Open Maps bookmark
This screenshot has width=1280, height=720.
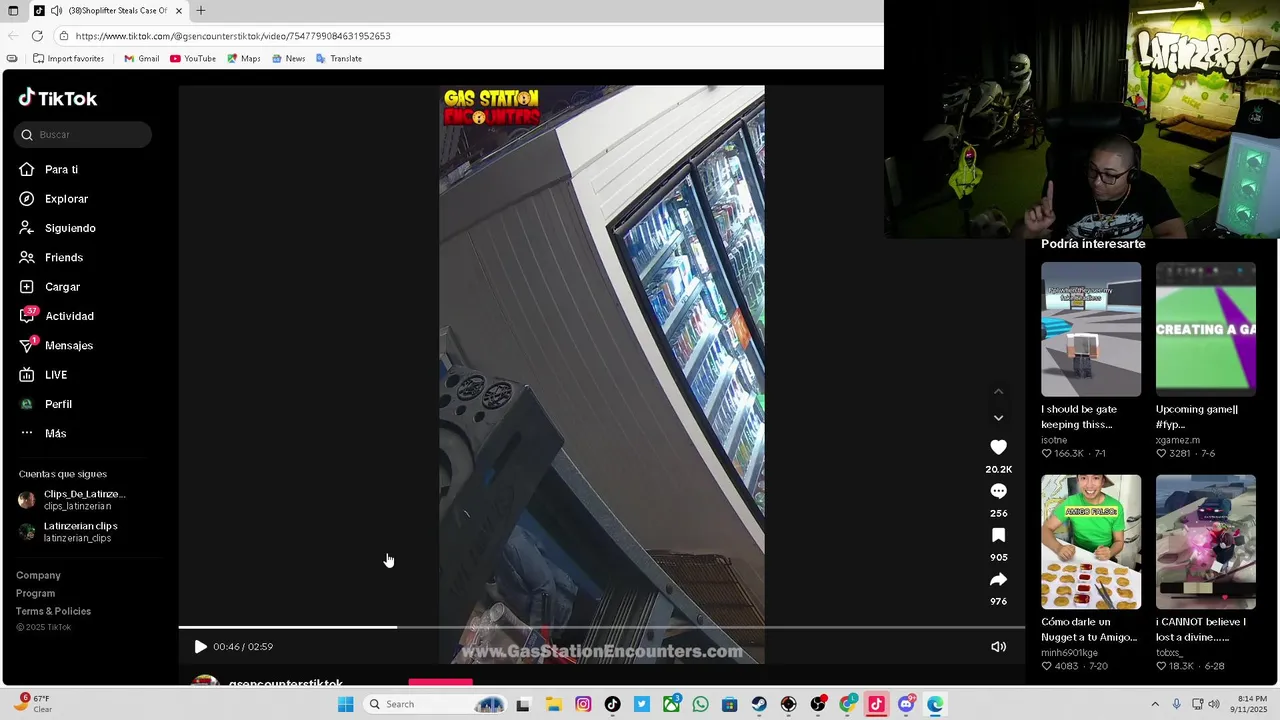point(243,59)
